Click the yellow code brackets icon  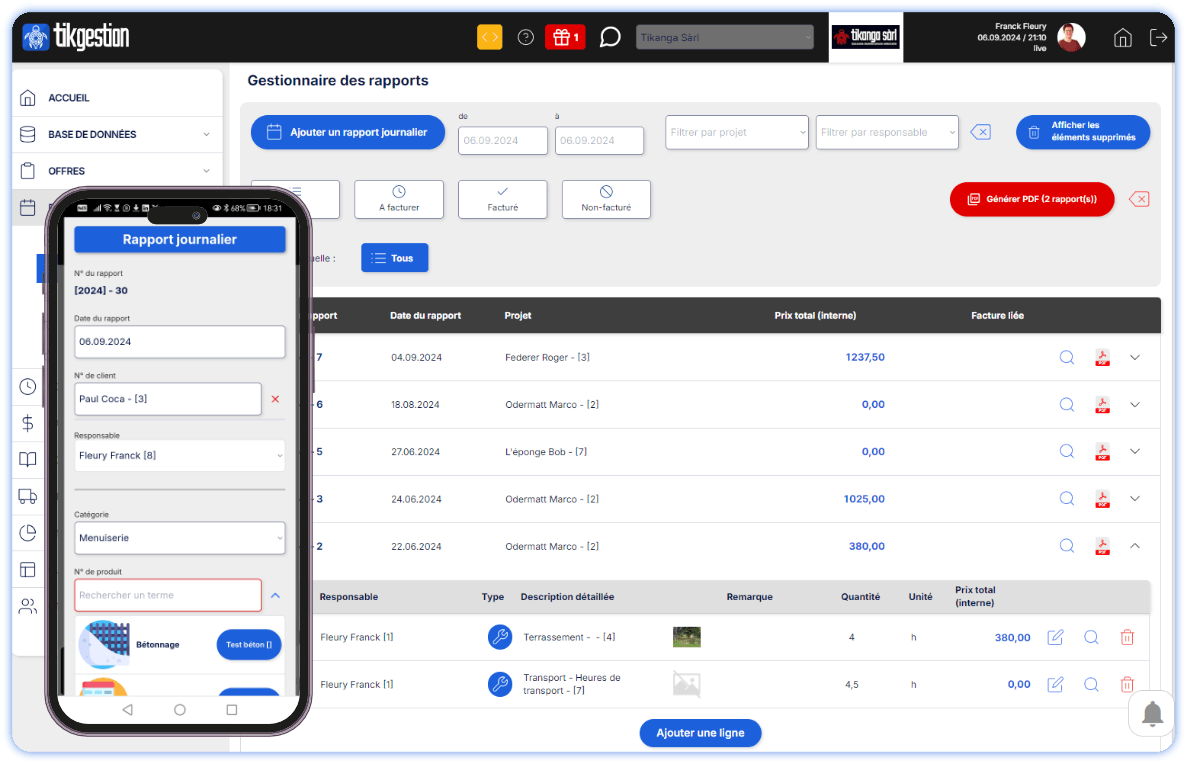(489, 37)
